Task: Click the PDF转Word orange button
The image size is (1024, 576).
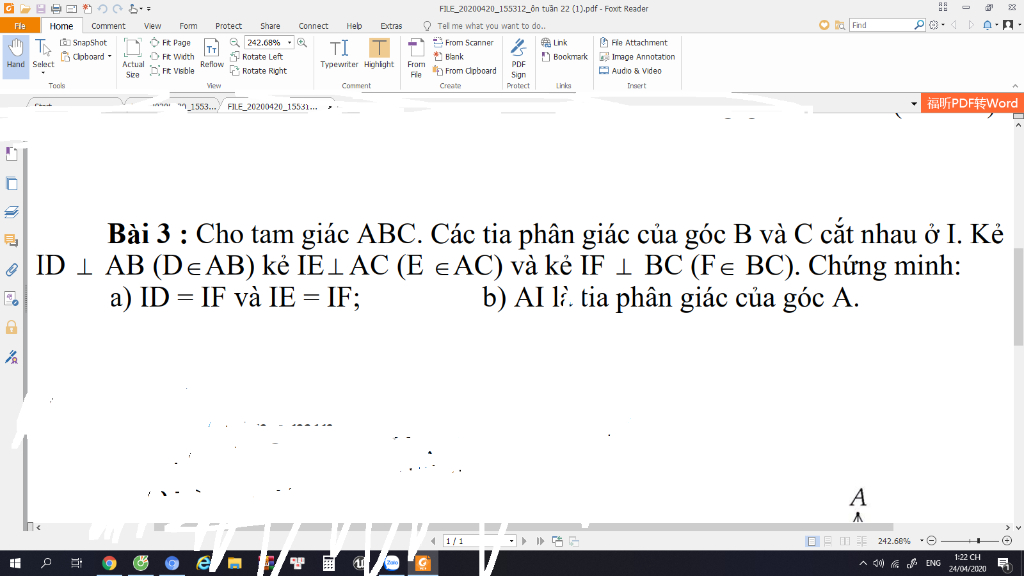Action: tap(972, 103)
